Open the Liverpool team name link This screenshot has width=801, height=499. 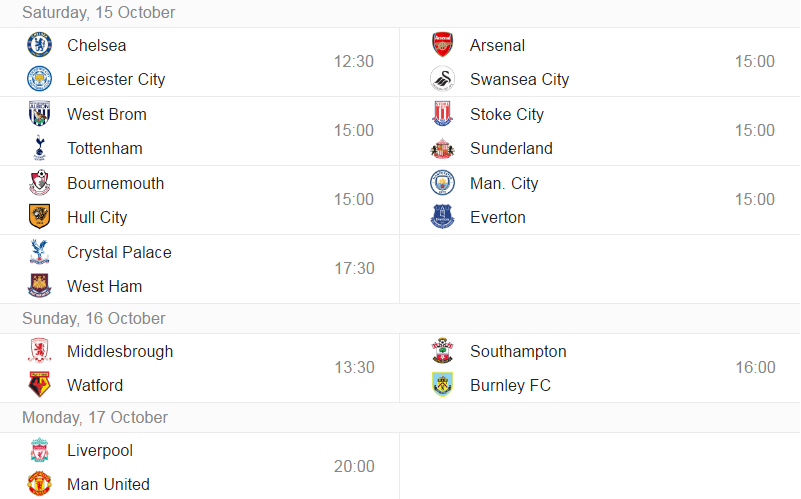pyautogui.click(x=100, y=450)
